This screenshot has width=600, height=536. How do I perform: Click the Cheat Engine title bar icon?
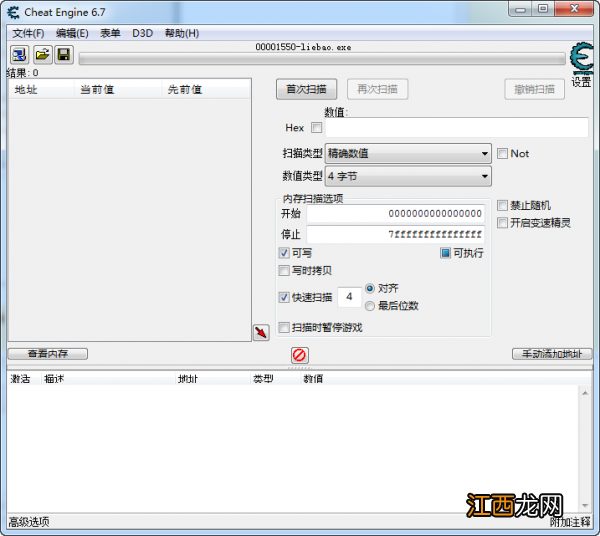click(x=13, y=13)
